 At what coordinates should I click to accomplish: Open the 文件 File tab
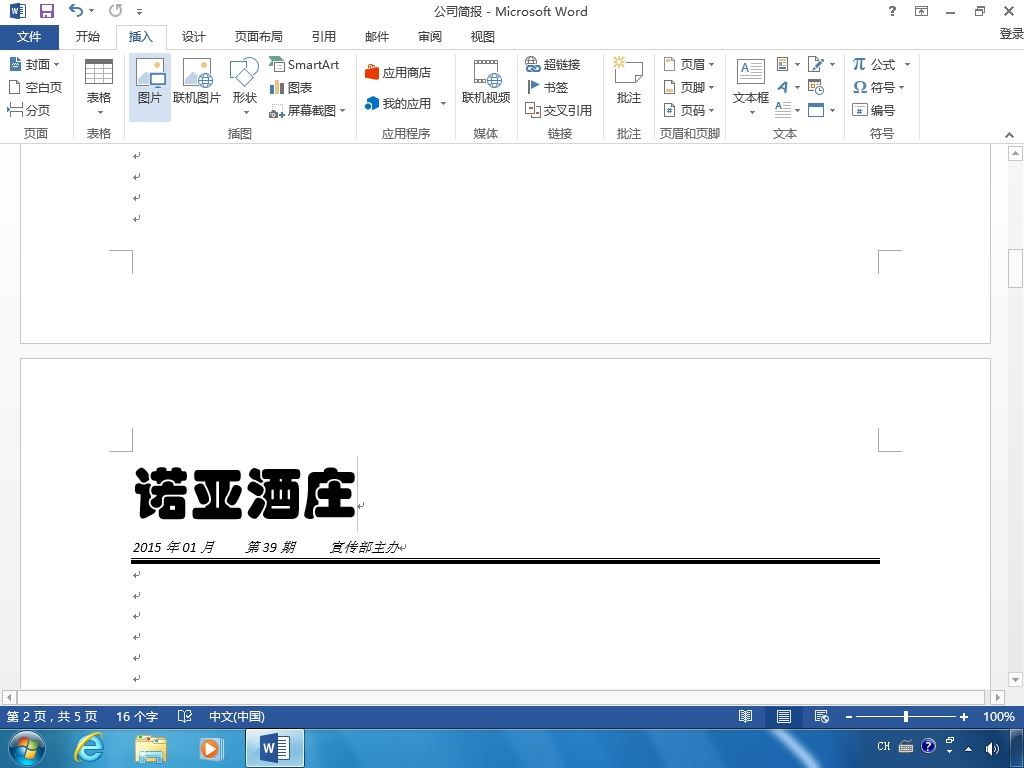click(x=29, y=37)
